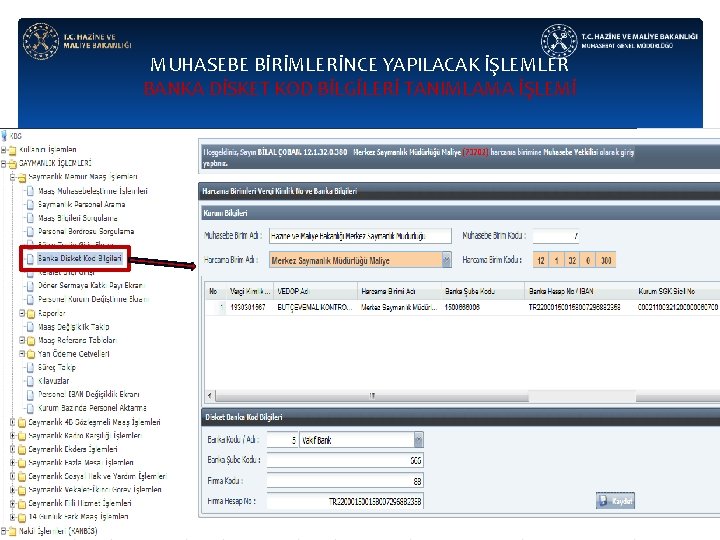Collapse Saymanlık Memur Maaş İşlemleri node
The height and width of the screenshot is (540, 720).
click(13, 176)
